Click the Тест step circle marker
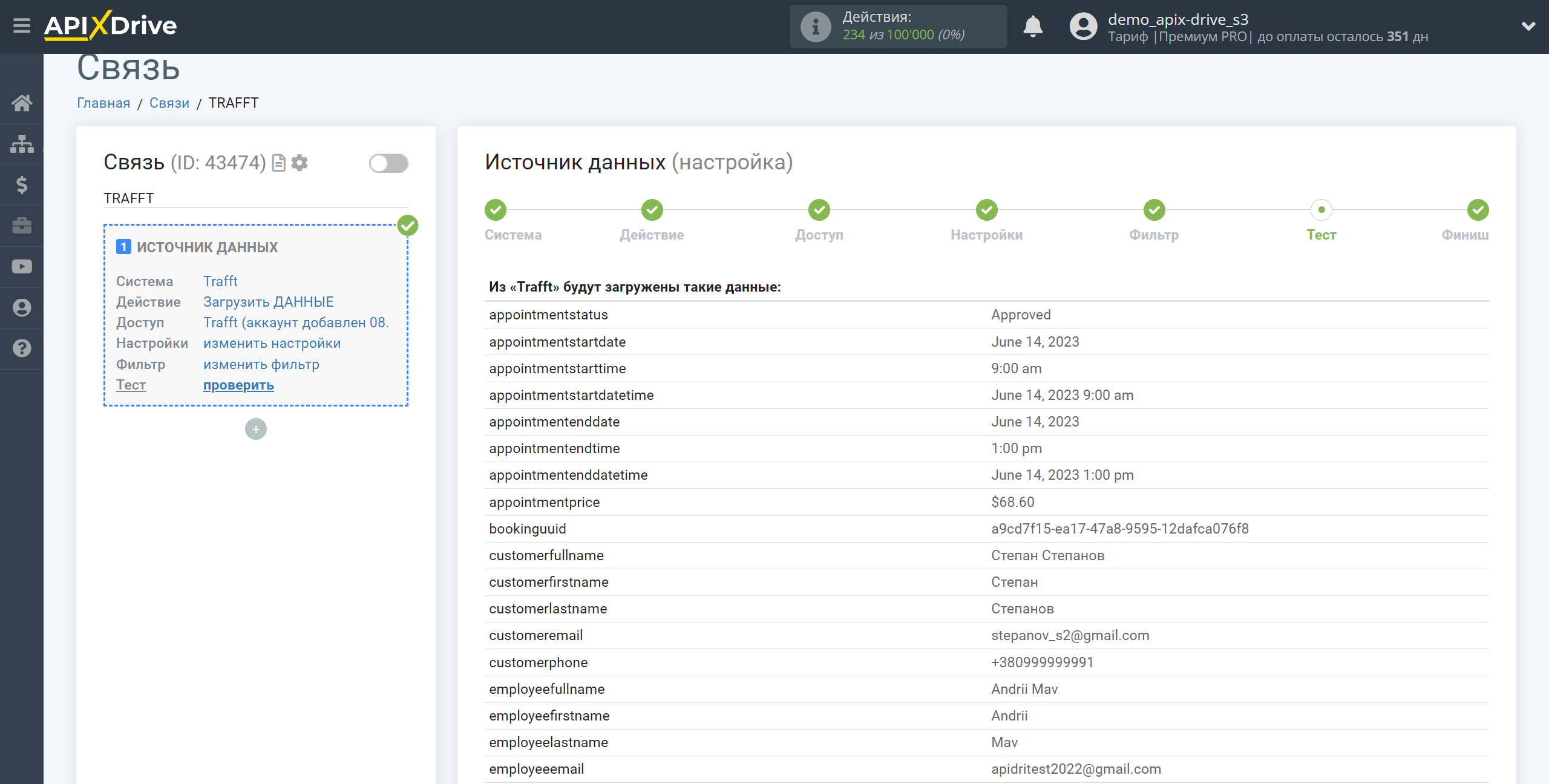The width and height of the screenshot is (1549, 784). 1321,210
